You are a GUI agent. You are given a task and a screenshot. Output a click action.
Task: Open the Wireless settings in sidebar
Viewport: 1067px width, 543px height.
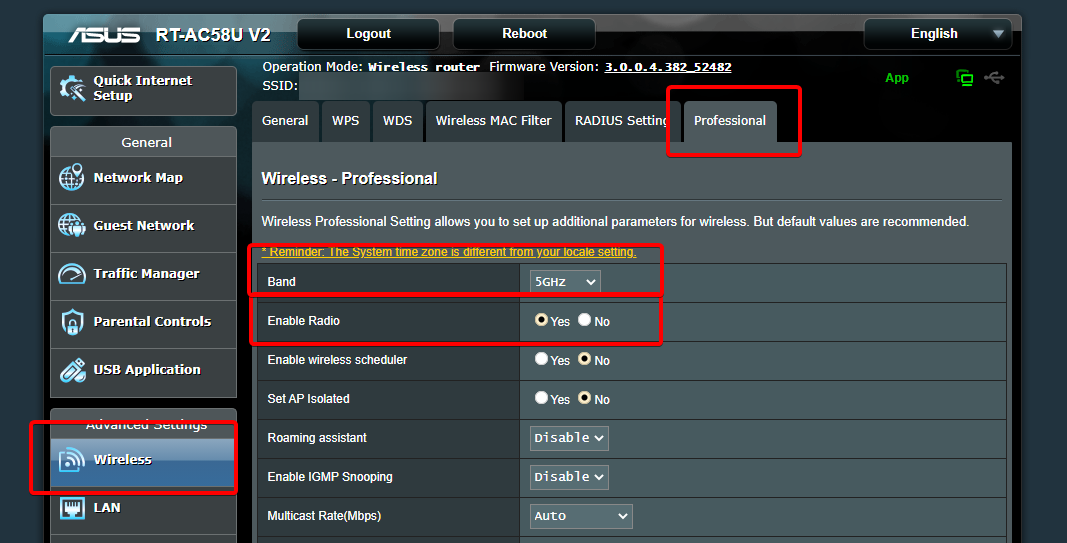point(142,462)
